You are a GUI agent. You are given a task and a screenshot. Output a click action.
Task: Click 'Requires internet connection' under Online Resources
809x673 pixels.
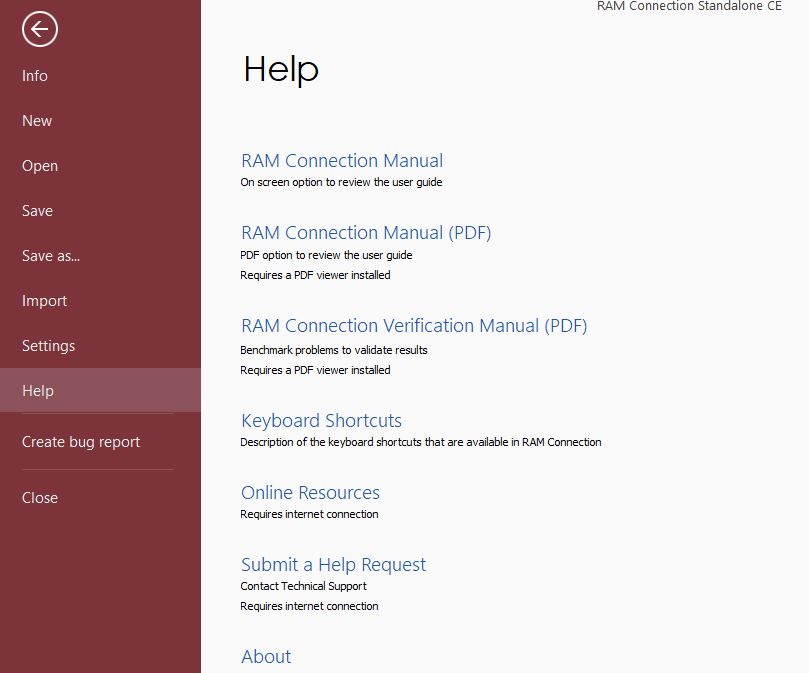point(309,514)
